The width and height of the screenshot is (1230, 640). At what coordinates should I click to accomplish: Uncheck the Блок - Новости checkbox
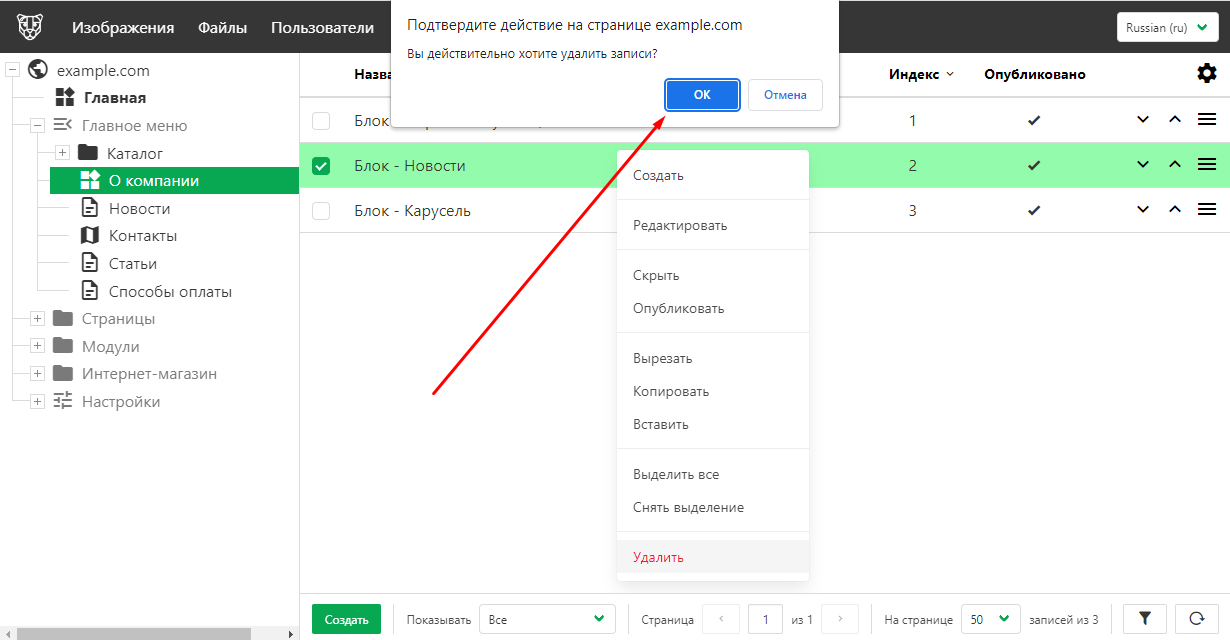(321, 166)
